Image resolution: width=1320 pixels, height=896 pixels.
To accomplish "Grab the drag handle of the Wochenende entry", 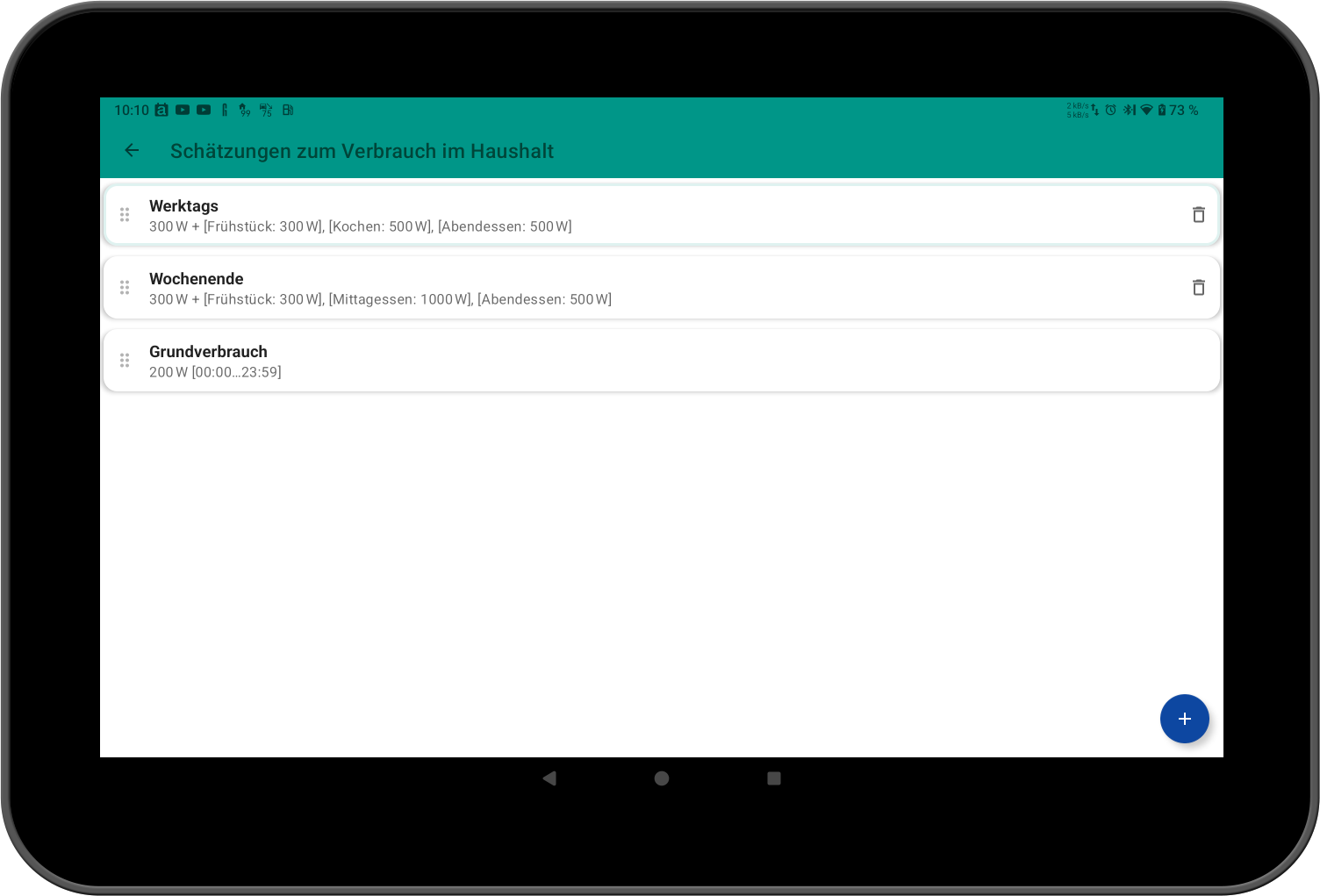I will 125,287.
